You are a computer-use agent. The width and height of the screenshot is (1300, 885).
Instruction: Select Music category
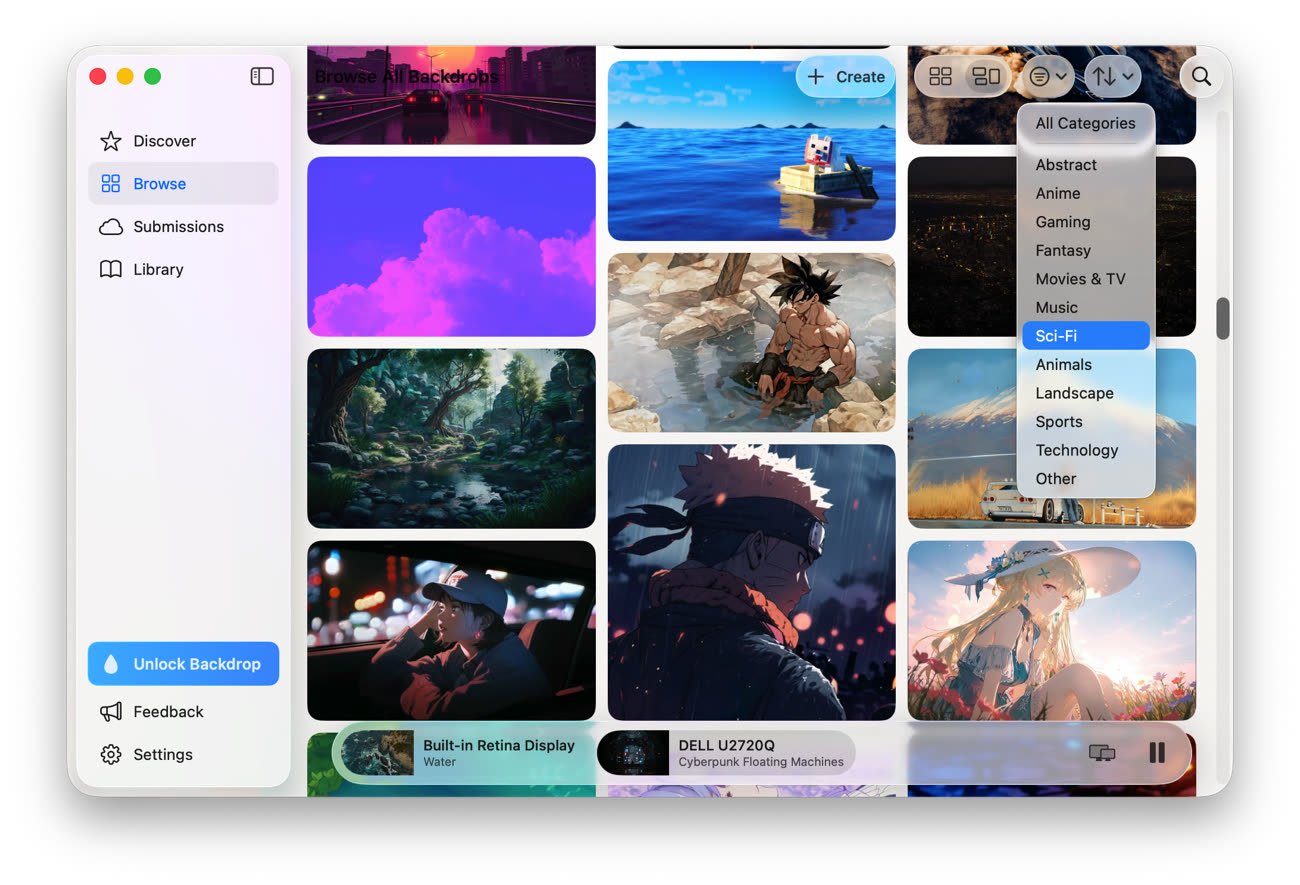[x=1086, y=308]
